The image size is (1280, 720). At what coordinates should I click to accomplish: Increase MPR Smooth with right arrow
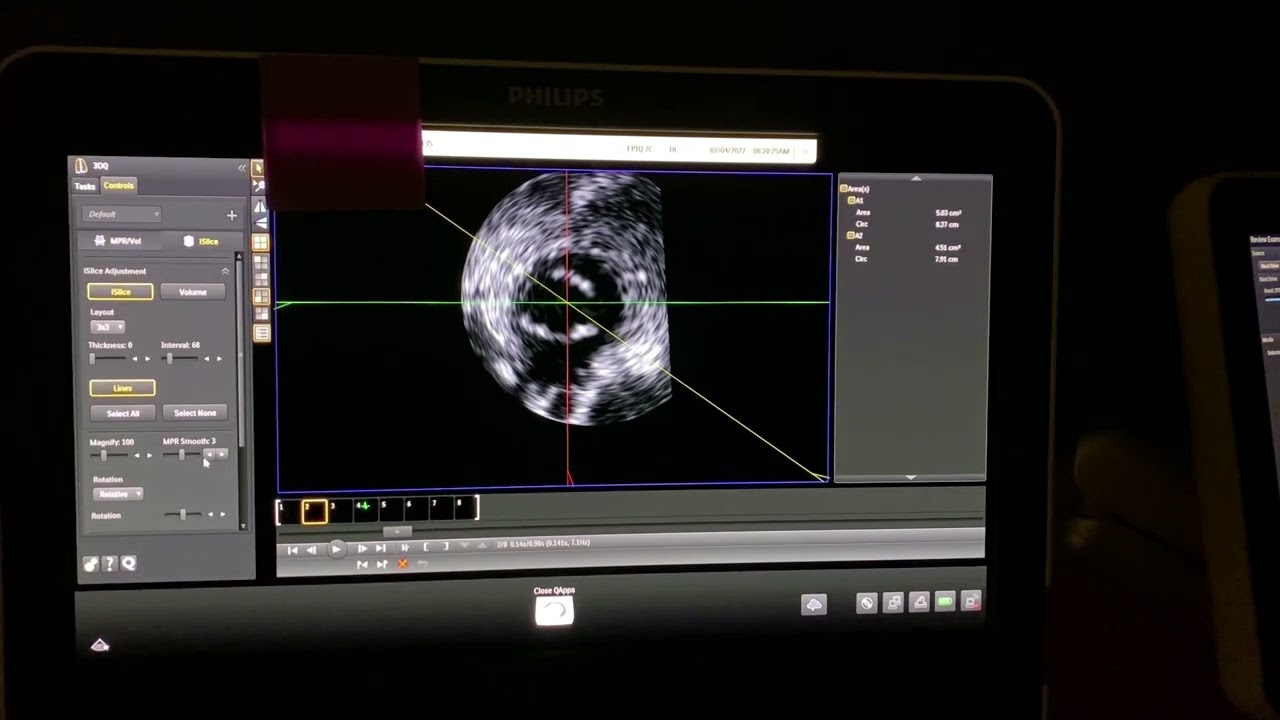(222, 454)
